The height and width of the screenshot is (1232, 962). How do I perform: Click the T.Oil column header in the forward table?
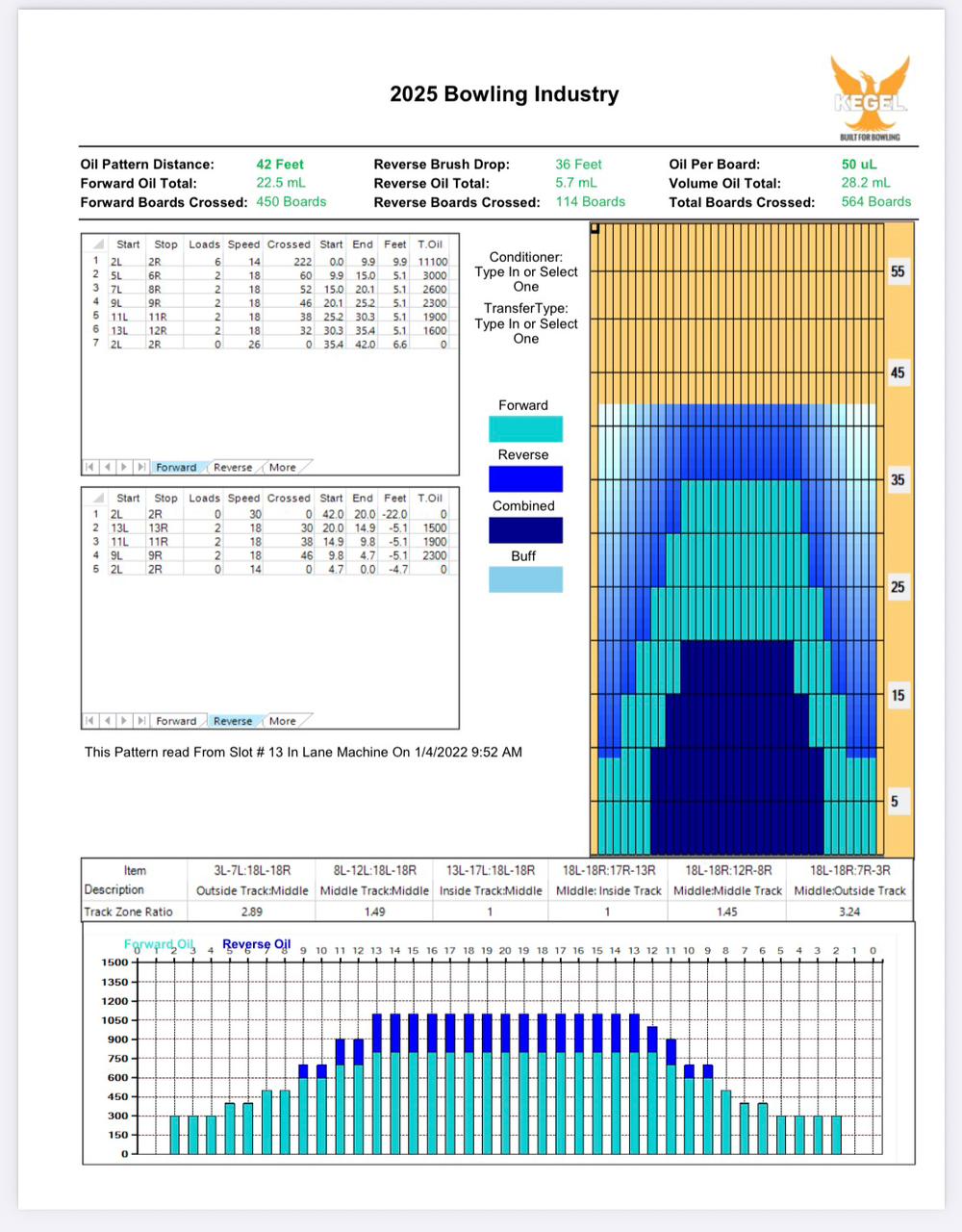click(x=430, y=244)
